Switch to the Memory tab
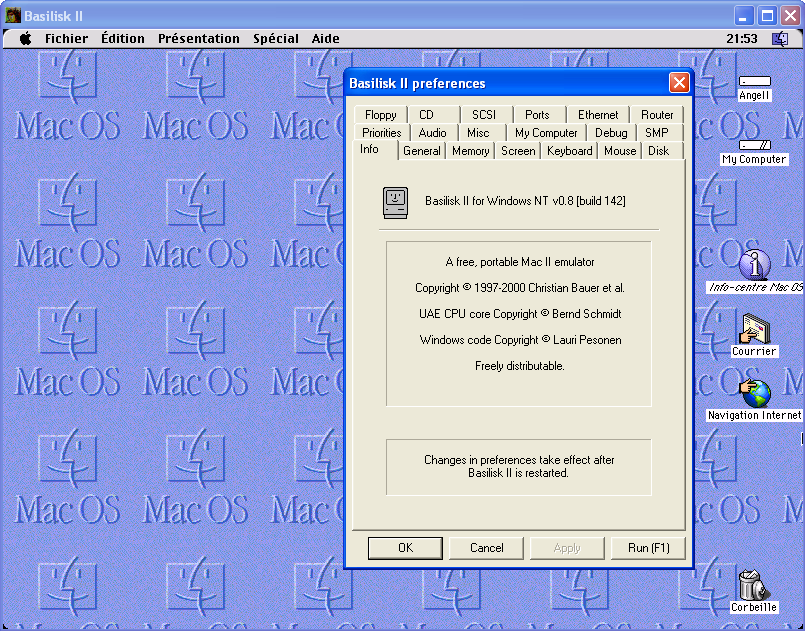The width and height of the screenshot is (805, 631). 470,150
